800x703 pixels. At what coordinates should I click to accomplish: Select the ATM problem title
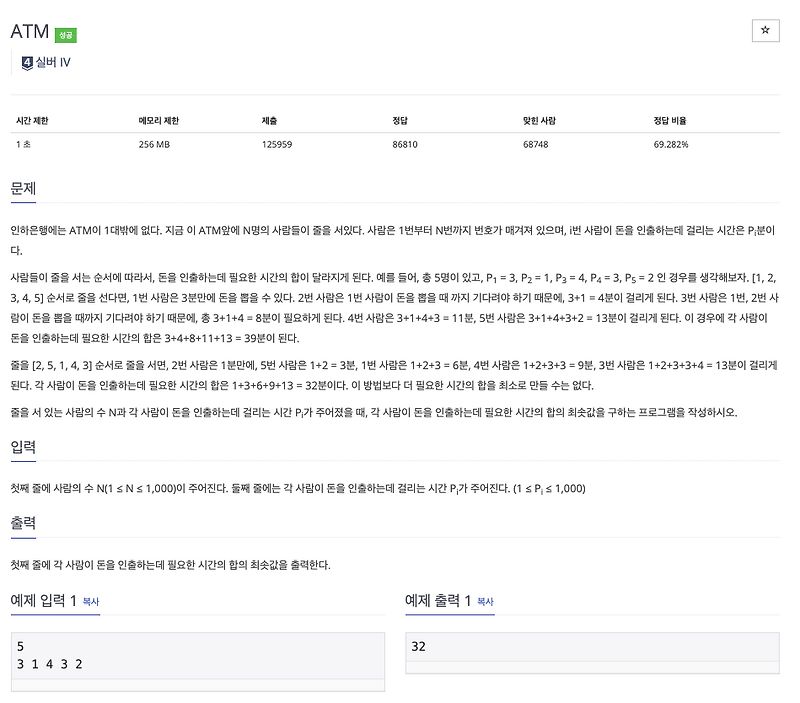(x=30, y=30)
